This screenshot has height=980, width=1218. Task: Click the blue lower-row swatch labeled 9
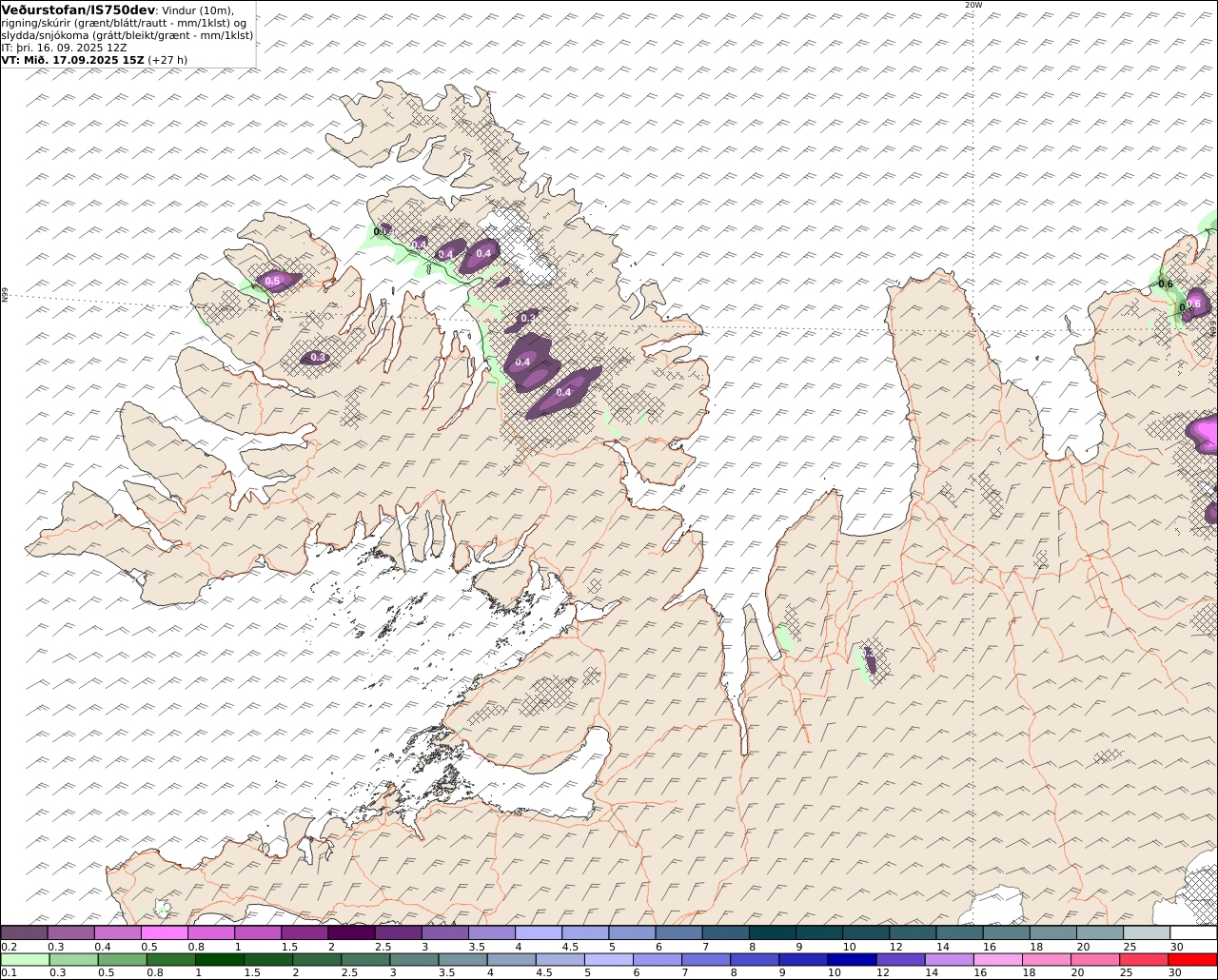pyautogui.click(x=804, y=959)
